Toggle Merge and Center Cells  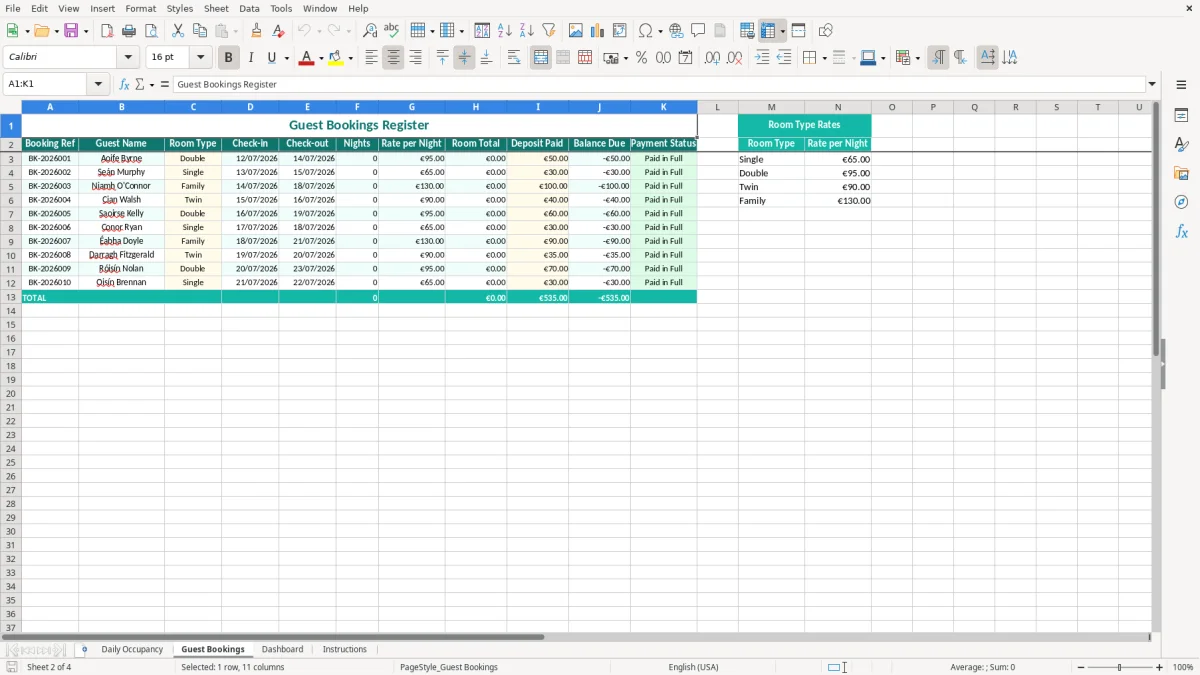coord(540,58)
